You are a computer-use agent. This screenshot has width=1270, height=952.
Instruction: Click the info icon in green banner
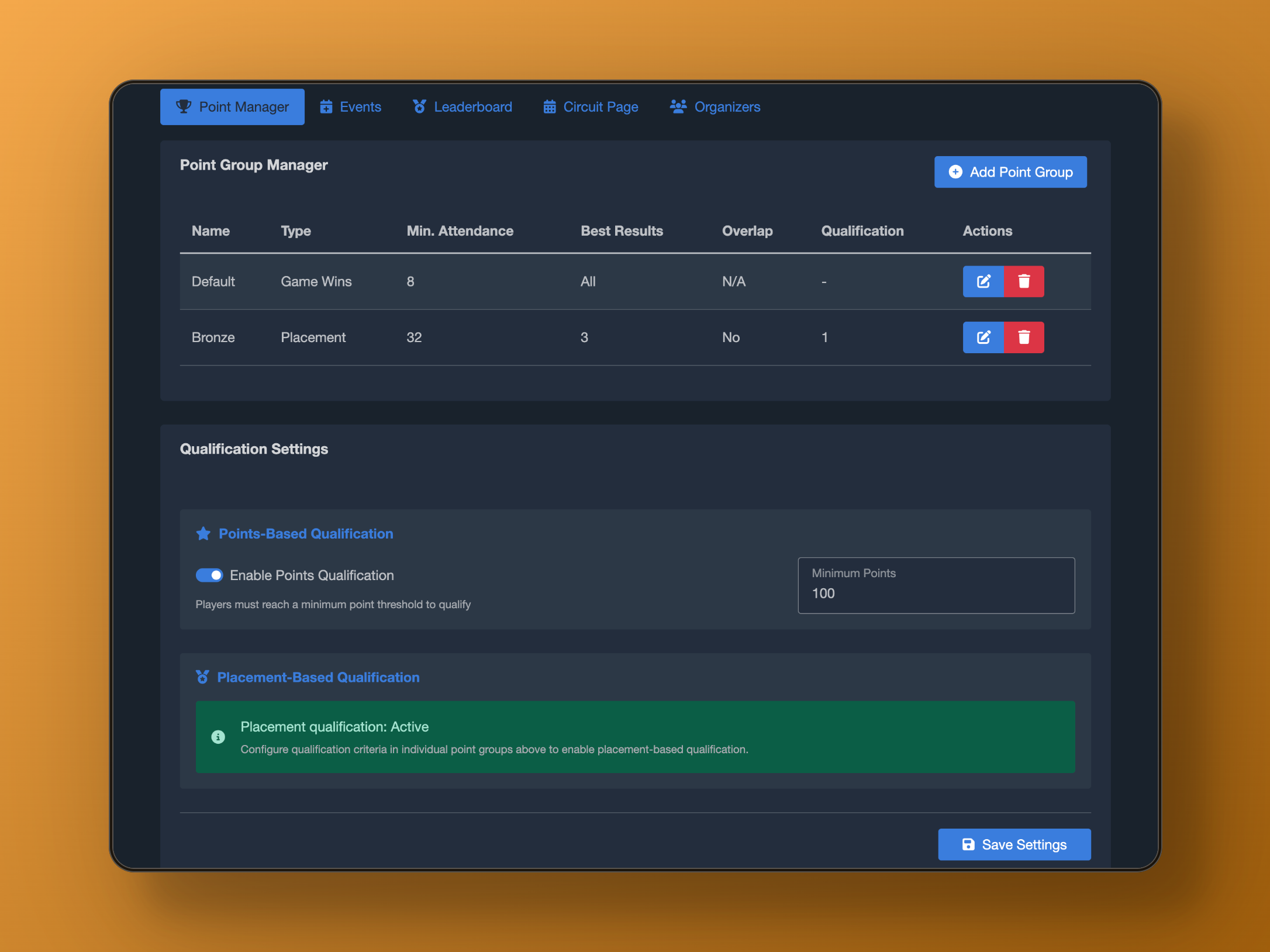[x=218, y=737]
